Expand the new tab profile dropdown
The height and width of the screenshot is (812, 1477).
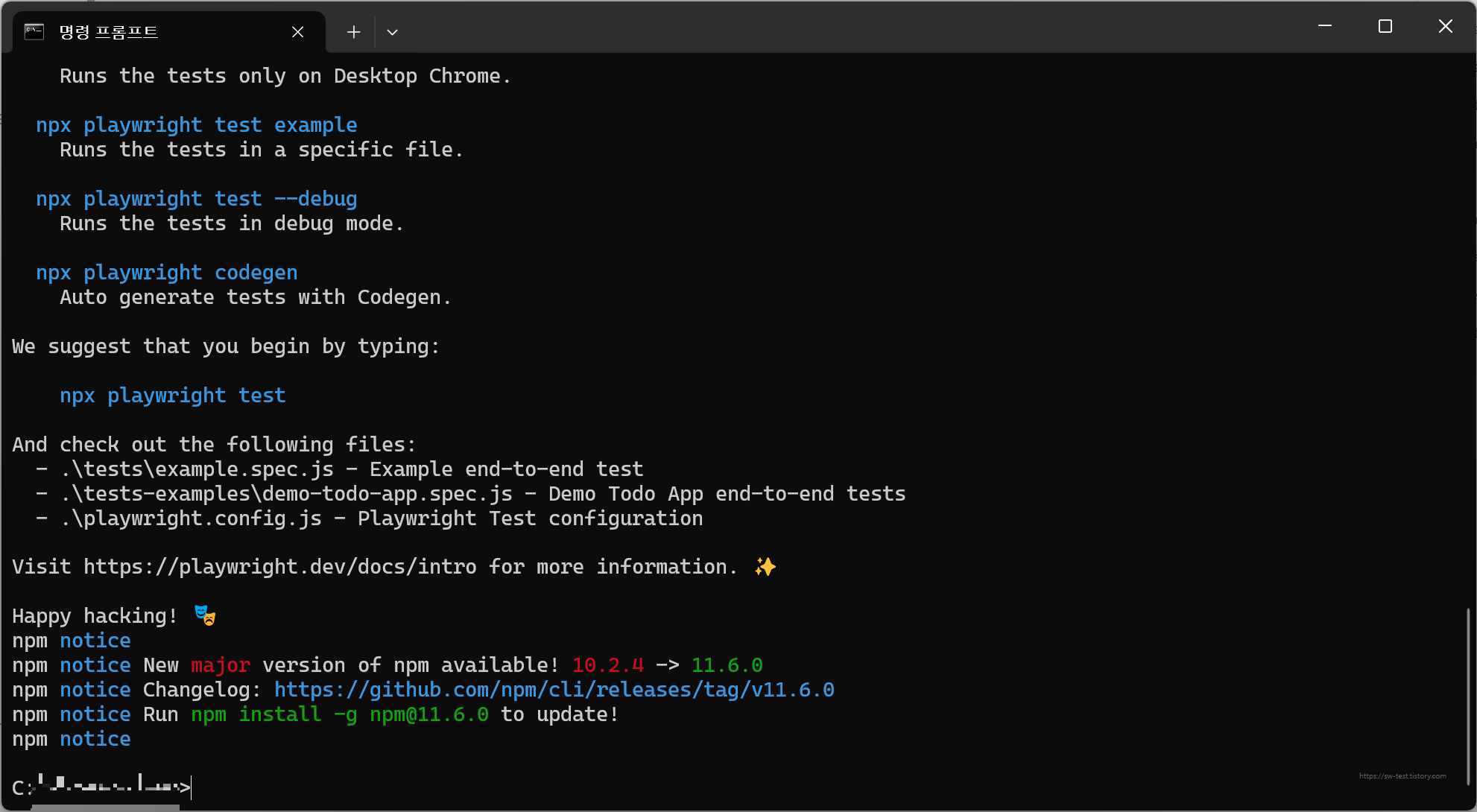[392, 32]
